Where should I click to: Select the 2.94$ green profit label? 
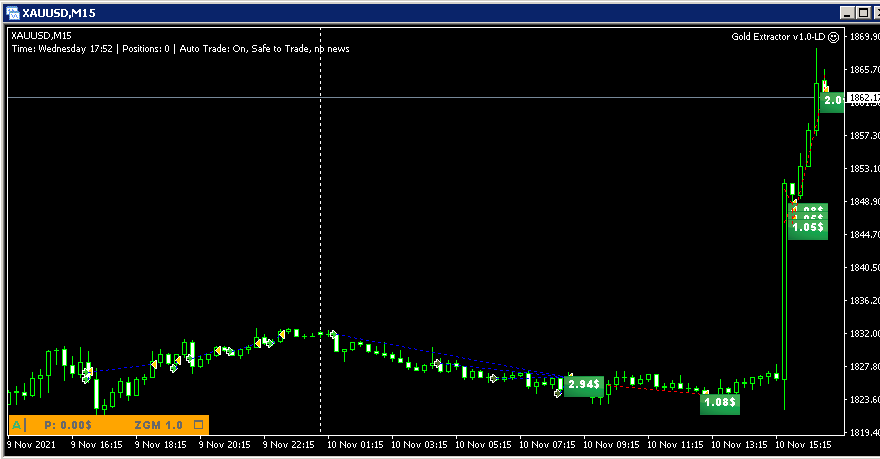point(584,384)
